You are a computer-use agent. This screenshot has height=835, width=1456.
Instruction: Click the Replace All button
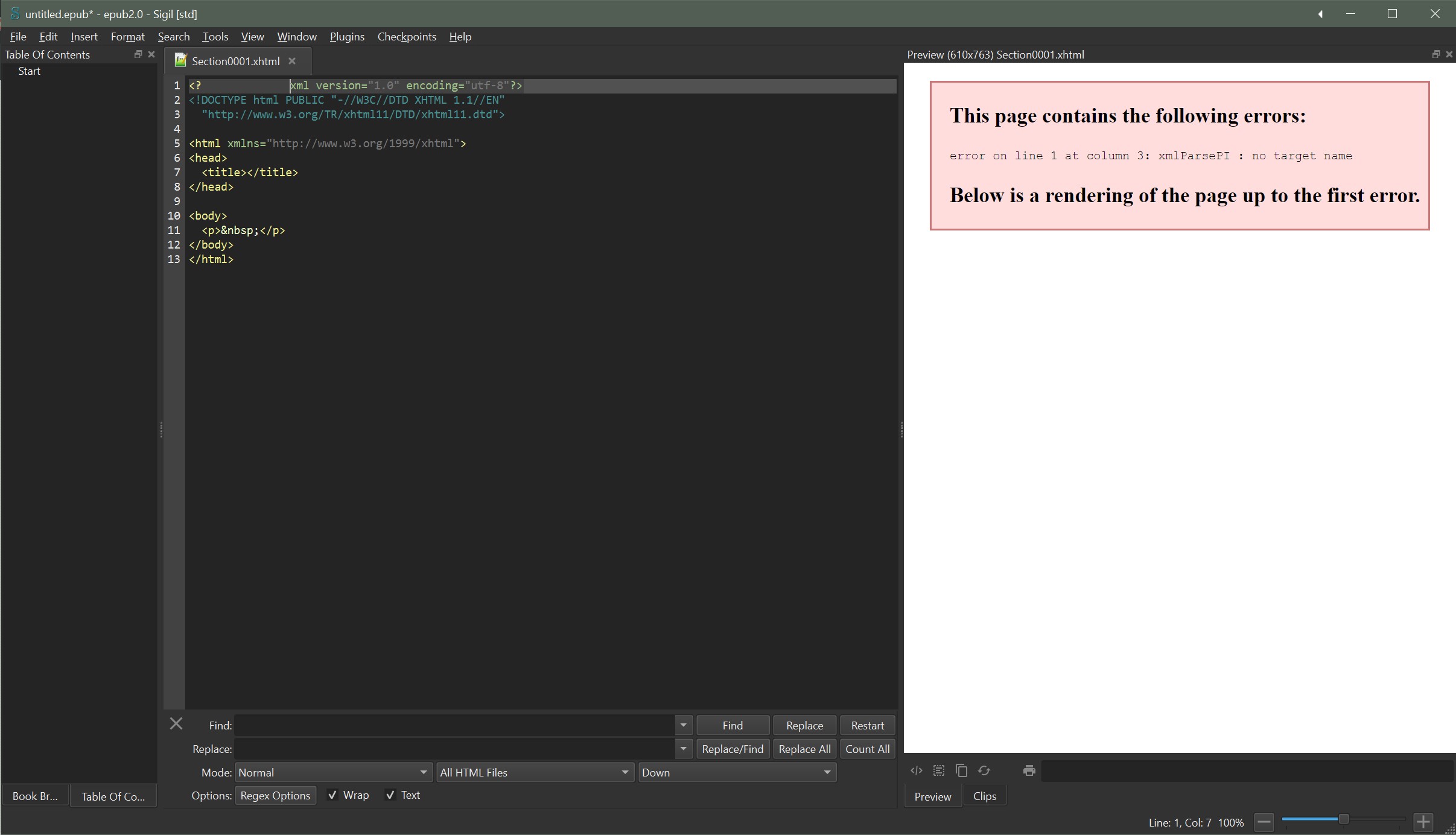(804, 749)
